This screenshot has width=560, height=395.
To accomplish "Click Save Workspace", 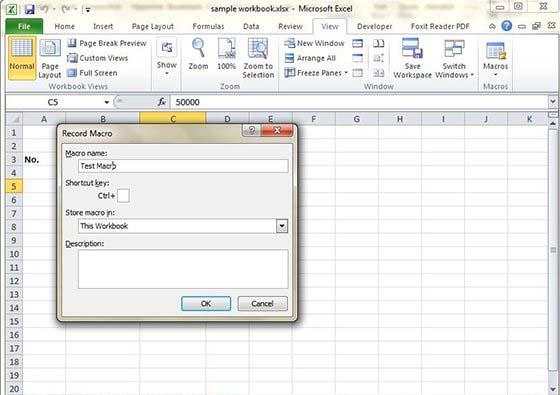I will pyautogui.click(x=412, y=58).
